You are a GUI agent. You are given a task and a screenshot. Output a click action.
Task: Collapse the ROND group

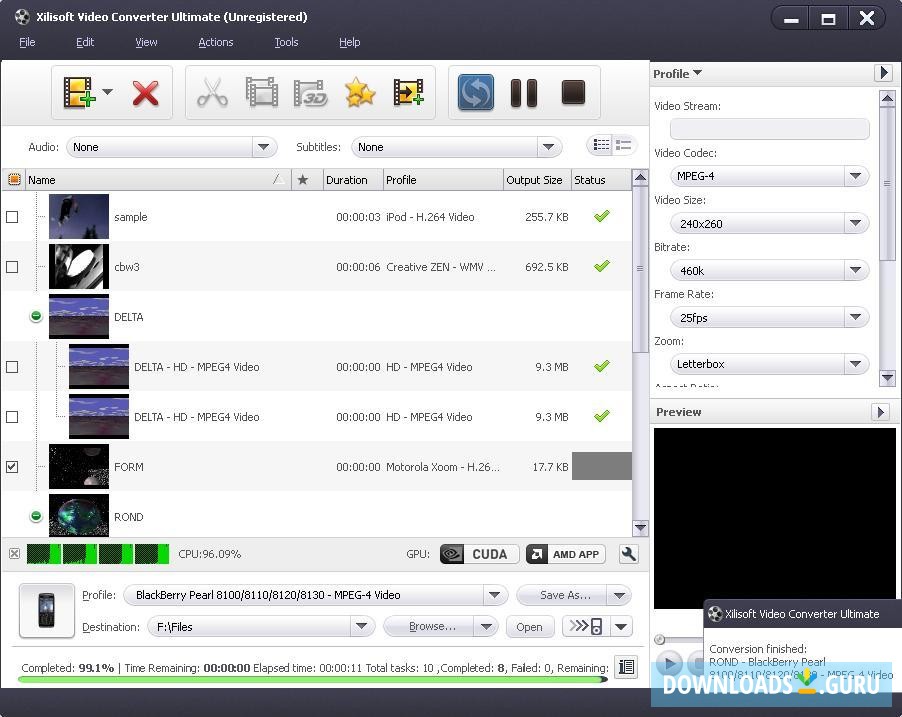36,516
